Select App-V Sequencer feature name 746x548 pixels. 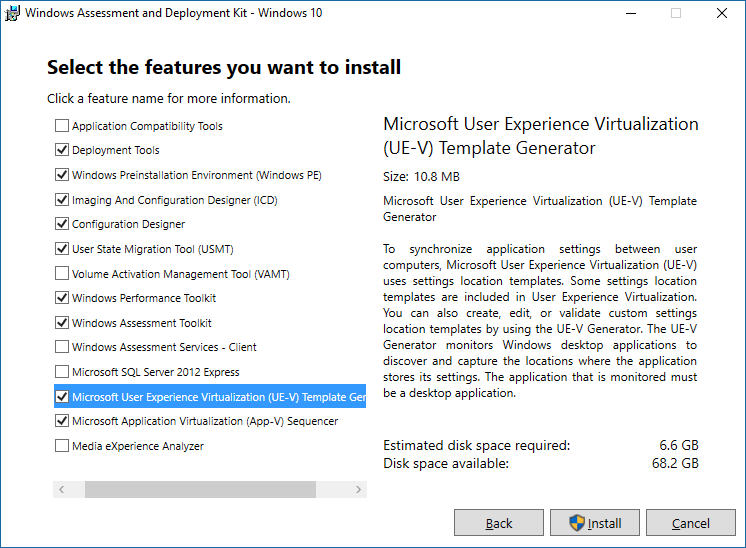point(205,421)
